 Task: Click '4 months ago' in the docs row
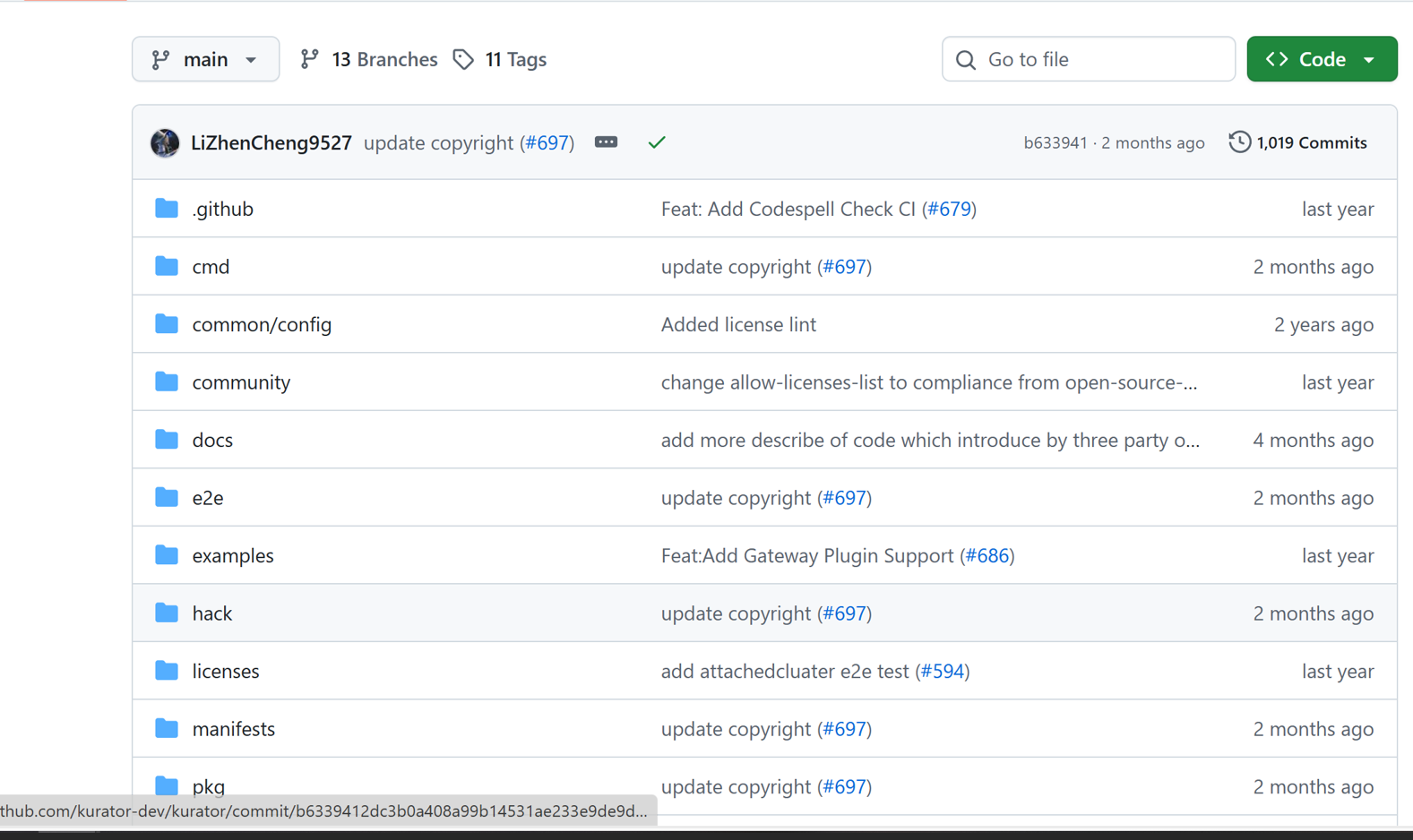click(1313, 440)
